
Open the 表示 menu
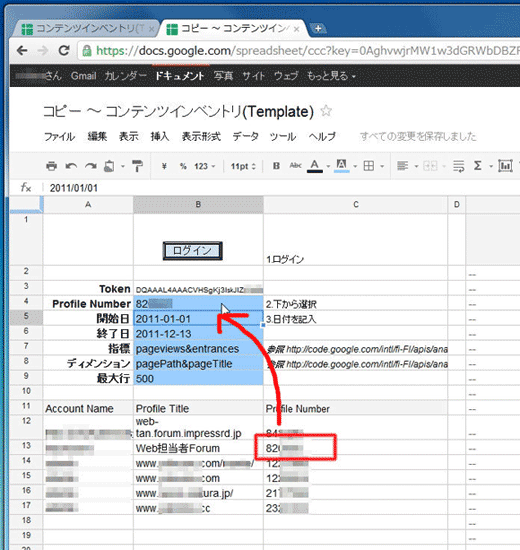tap(129, 136)
